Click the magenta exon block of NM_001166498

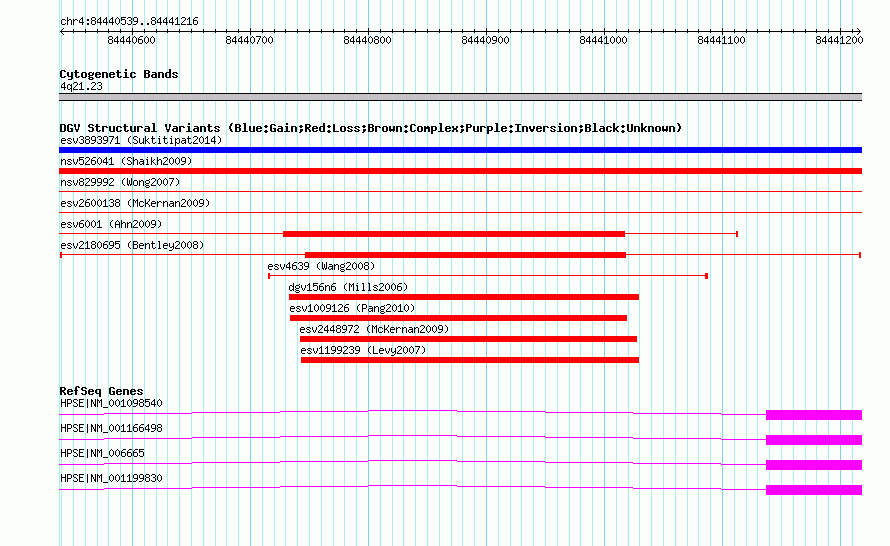(x=814, y=440)
